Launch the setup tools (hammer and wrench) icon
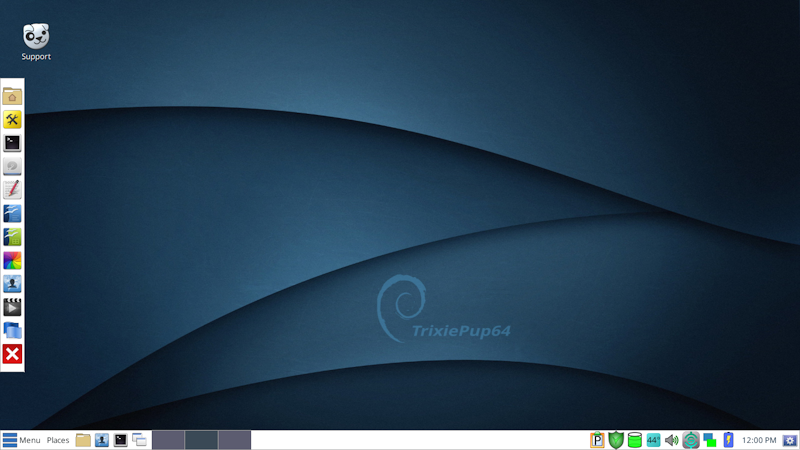Image resolution: width=800 pixels, height=450 pixels. 13,120
